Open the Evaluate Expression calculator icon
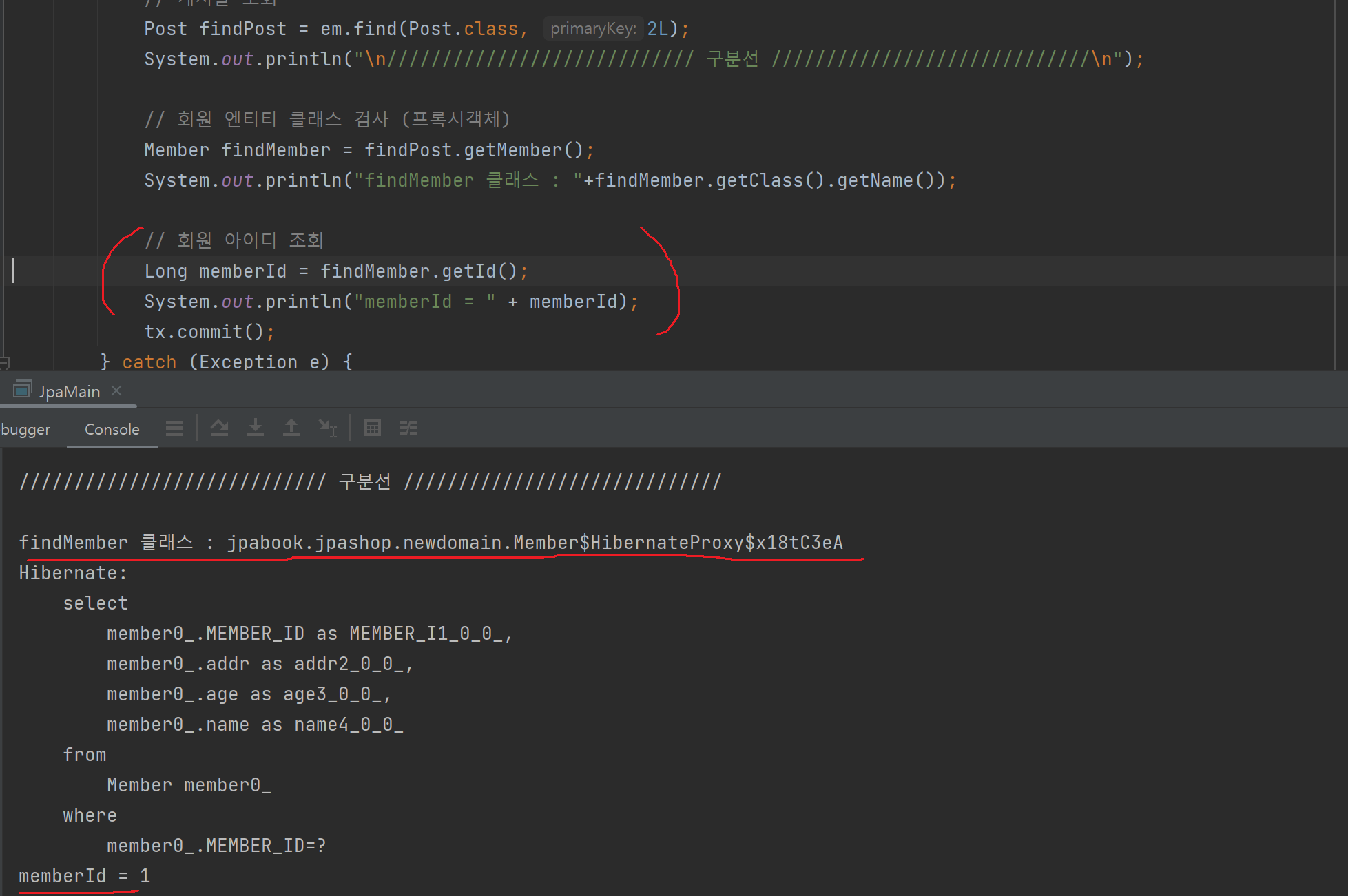The height and width of the screenshot is (896, 1348). click(373, 428)
